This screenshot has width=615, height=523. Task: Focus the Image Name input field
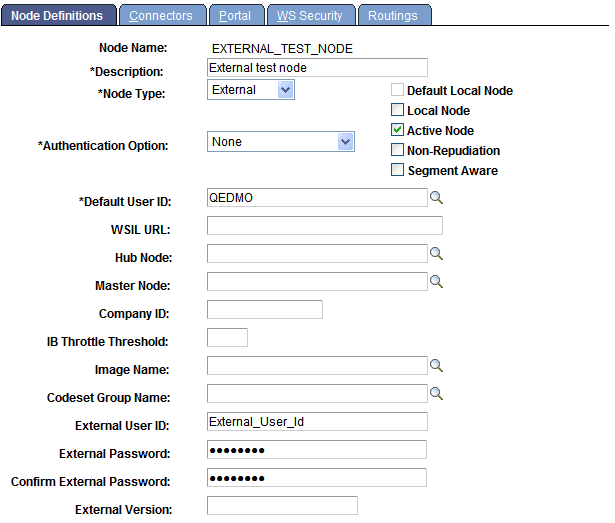pyautogui.click(x=317, y=365)
